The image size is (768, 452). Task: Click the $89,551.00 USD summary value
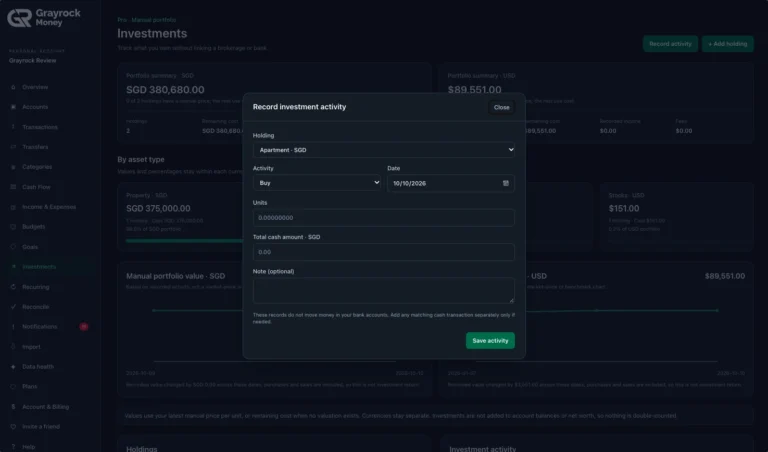click(x=474, y=90)
